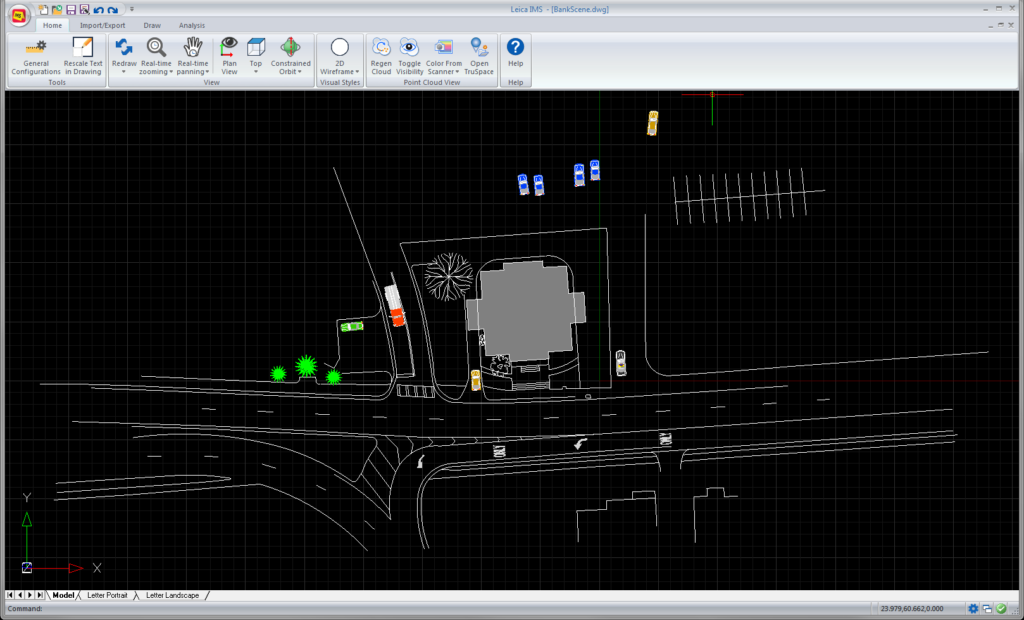Click Regen Cloud

(381, 56)
